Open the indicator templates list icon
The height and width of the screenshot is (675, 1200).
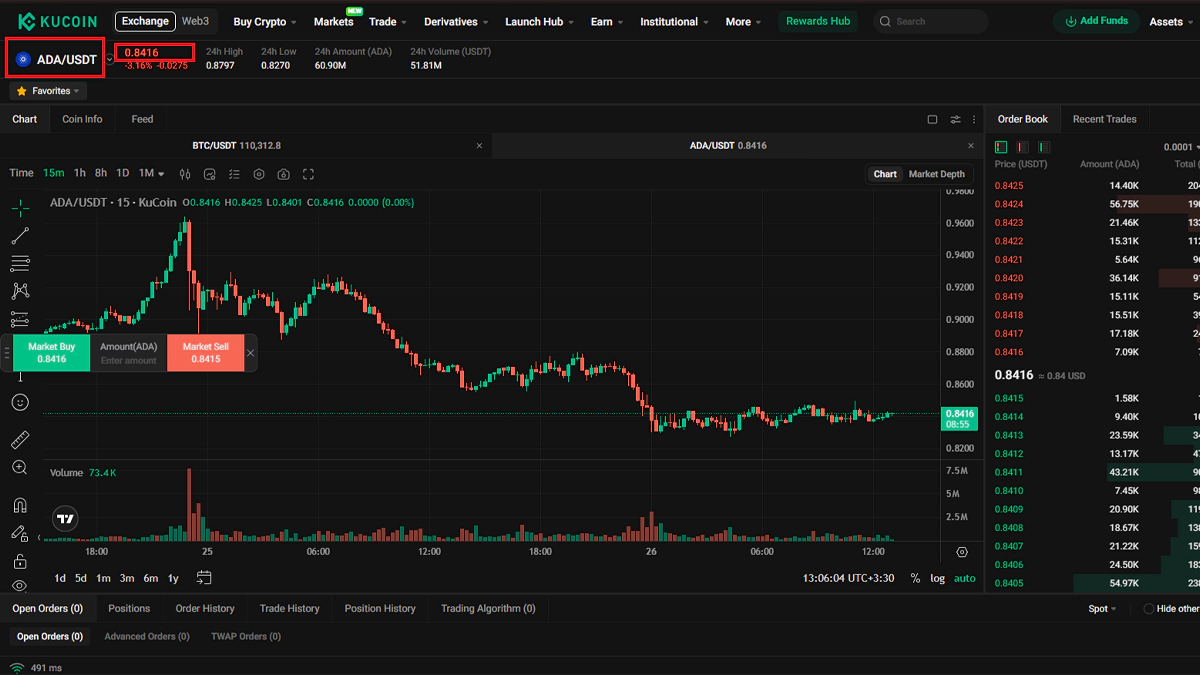click(233, 174)
